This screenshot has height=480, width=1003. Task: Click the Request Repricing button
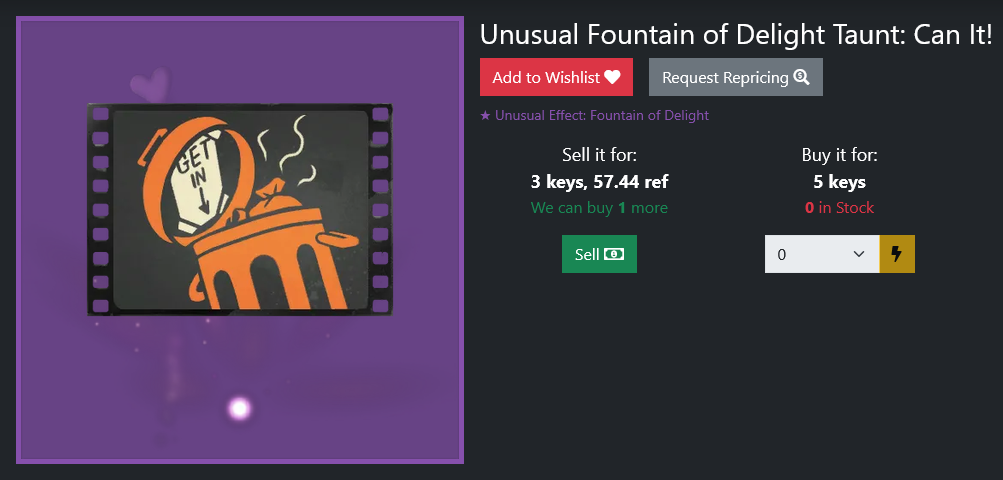(736, 77)
